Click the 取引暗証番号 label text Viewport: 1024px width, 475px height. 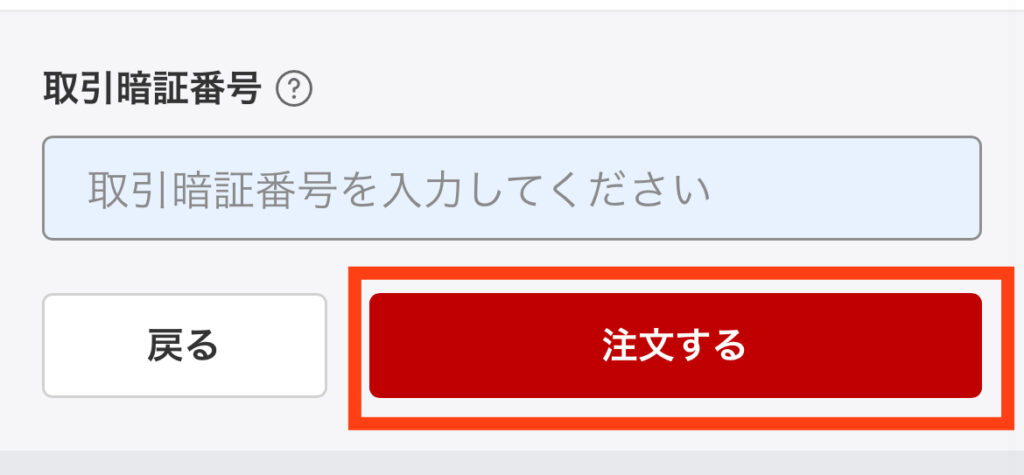pos(153,89)
